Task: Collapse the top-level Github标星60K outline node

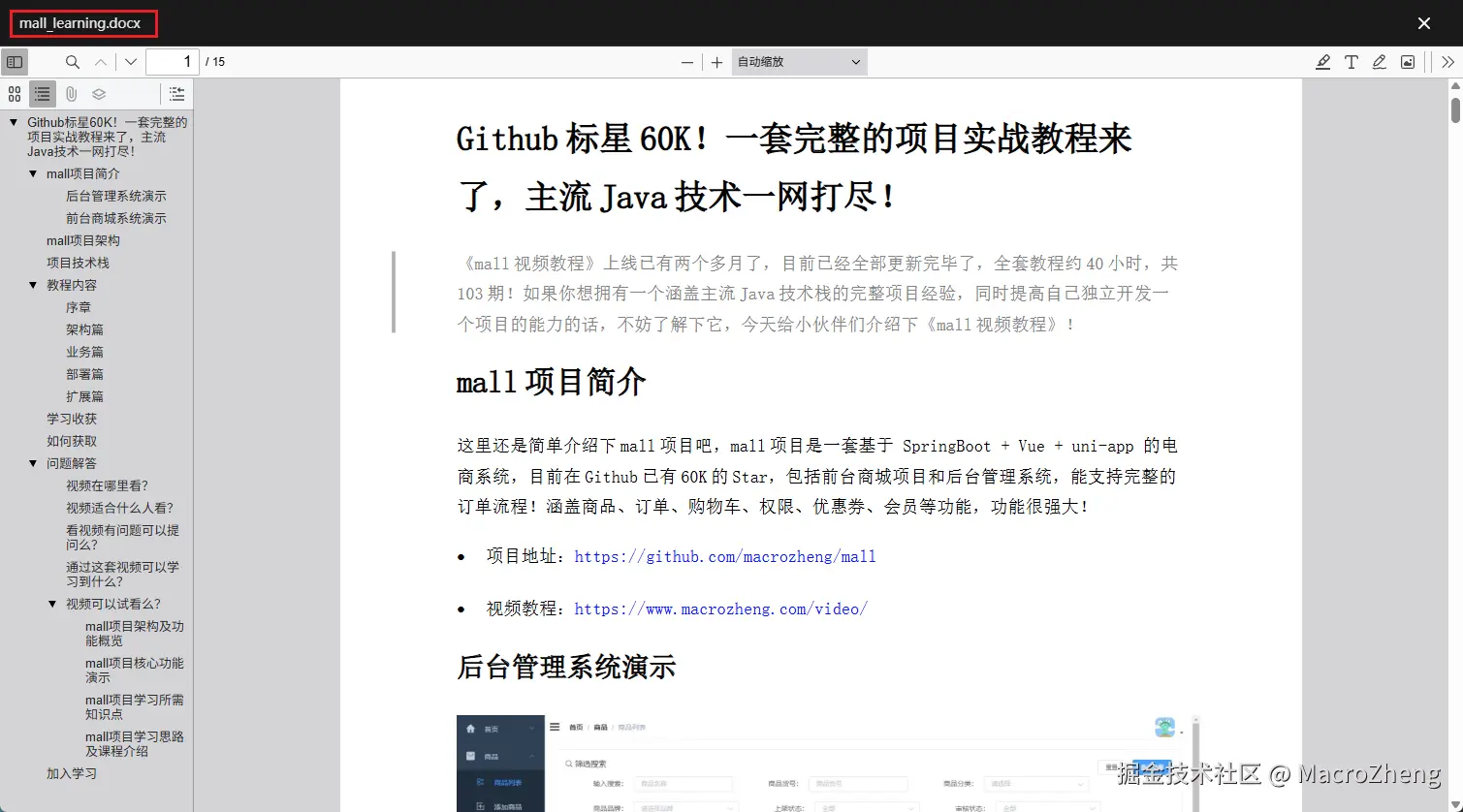Action: point(14,123)
